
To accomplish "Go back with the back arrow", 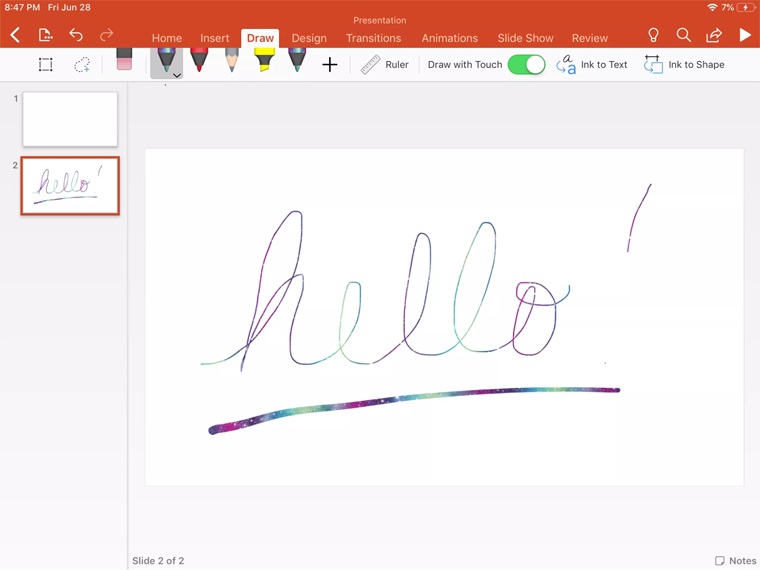I will pos(15,35).
